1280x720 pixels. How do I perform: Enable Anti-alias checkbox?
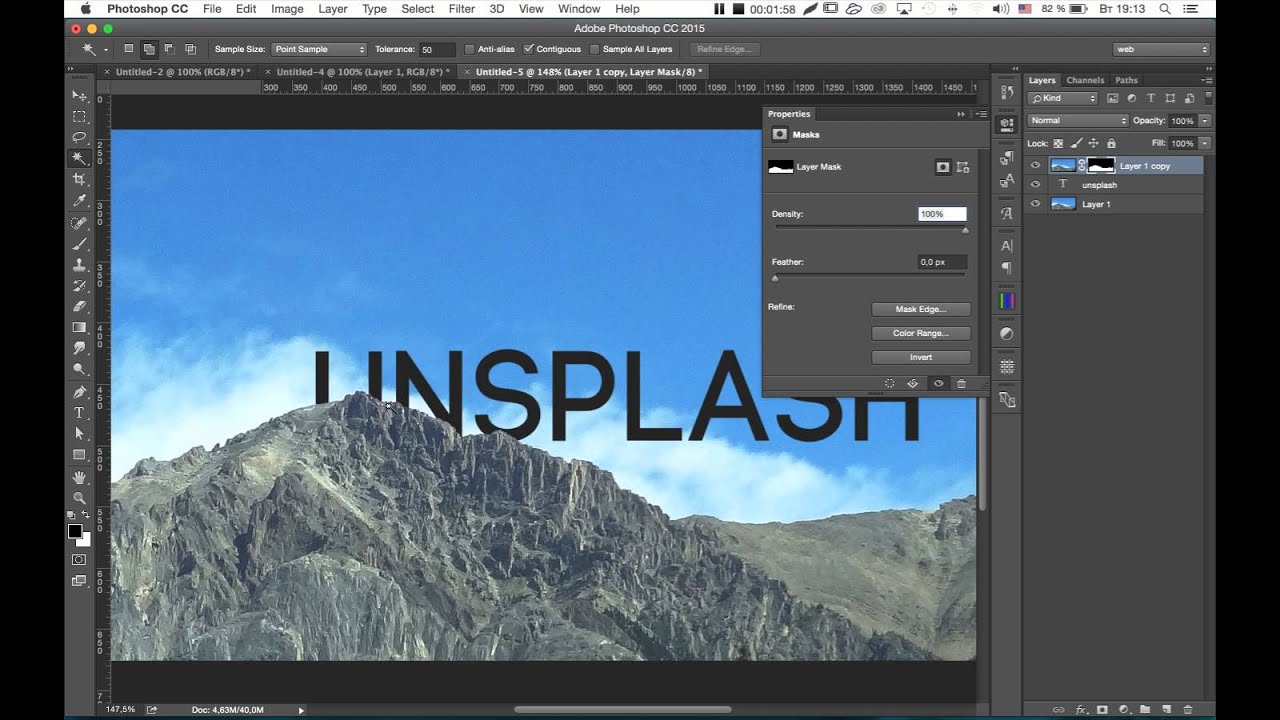(470, 49)
